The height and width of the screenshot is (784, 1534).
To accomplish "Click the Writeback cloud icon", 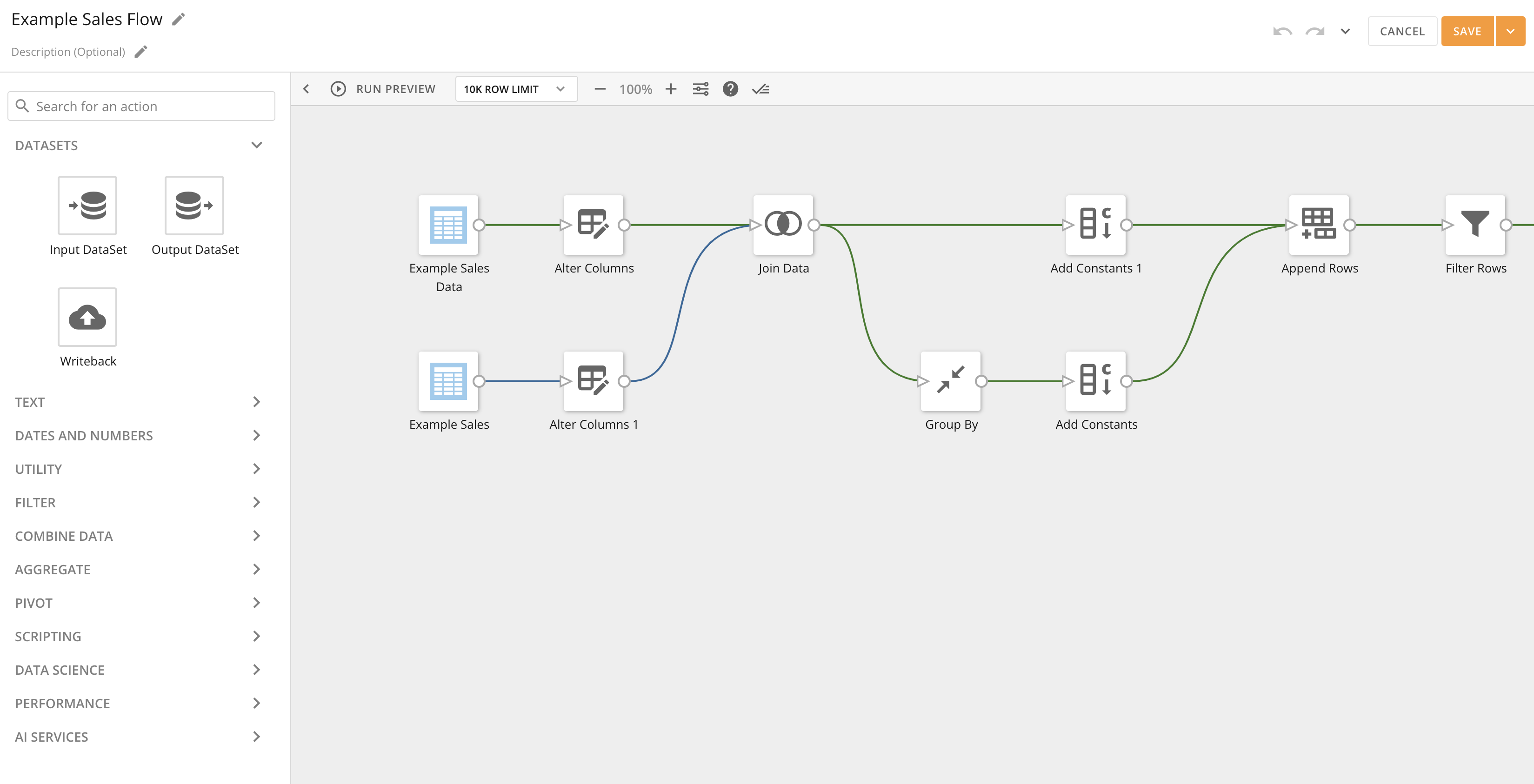I will [x=87, y=317].
